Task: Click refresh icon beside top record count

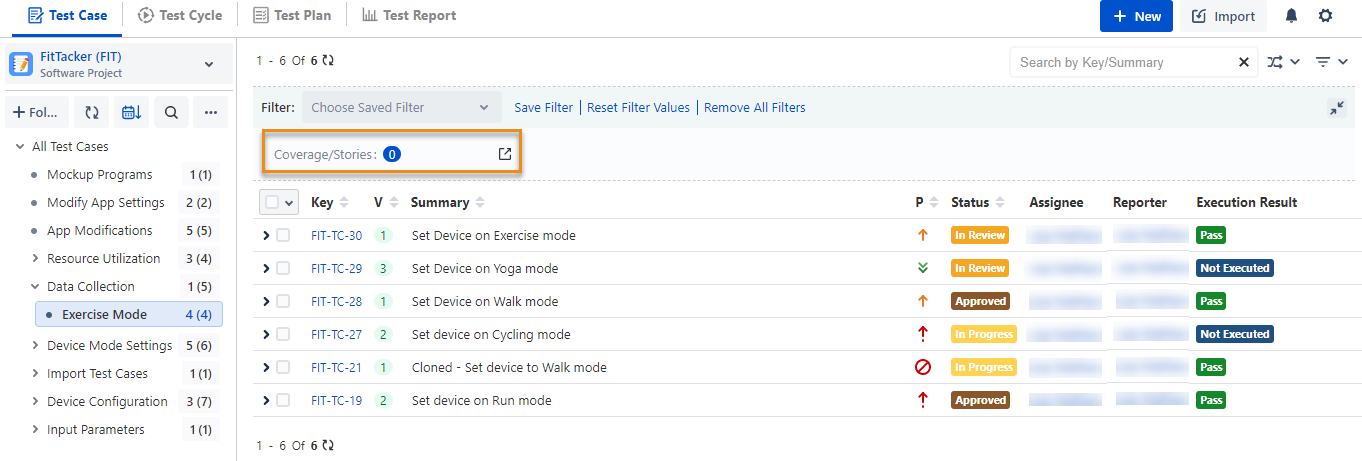Action: (328, 60)
